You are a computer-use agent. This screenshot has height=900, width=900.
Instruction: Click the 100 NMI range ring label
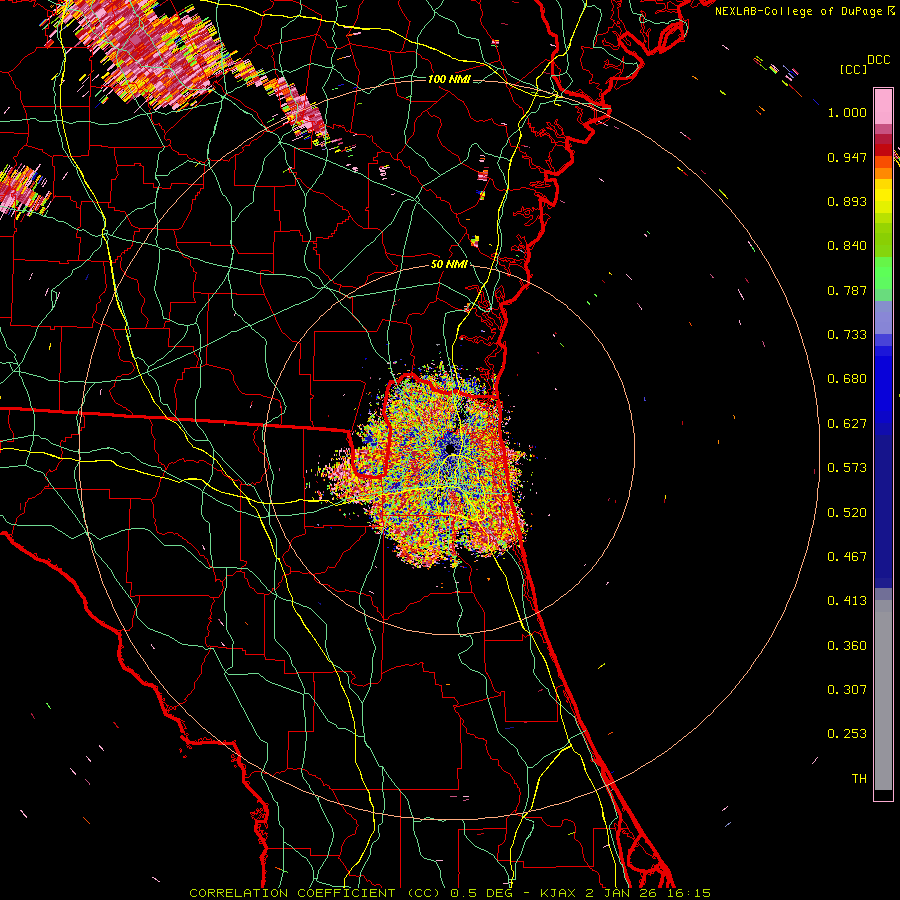click(x=449, y=79)
